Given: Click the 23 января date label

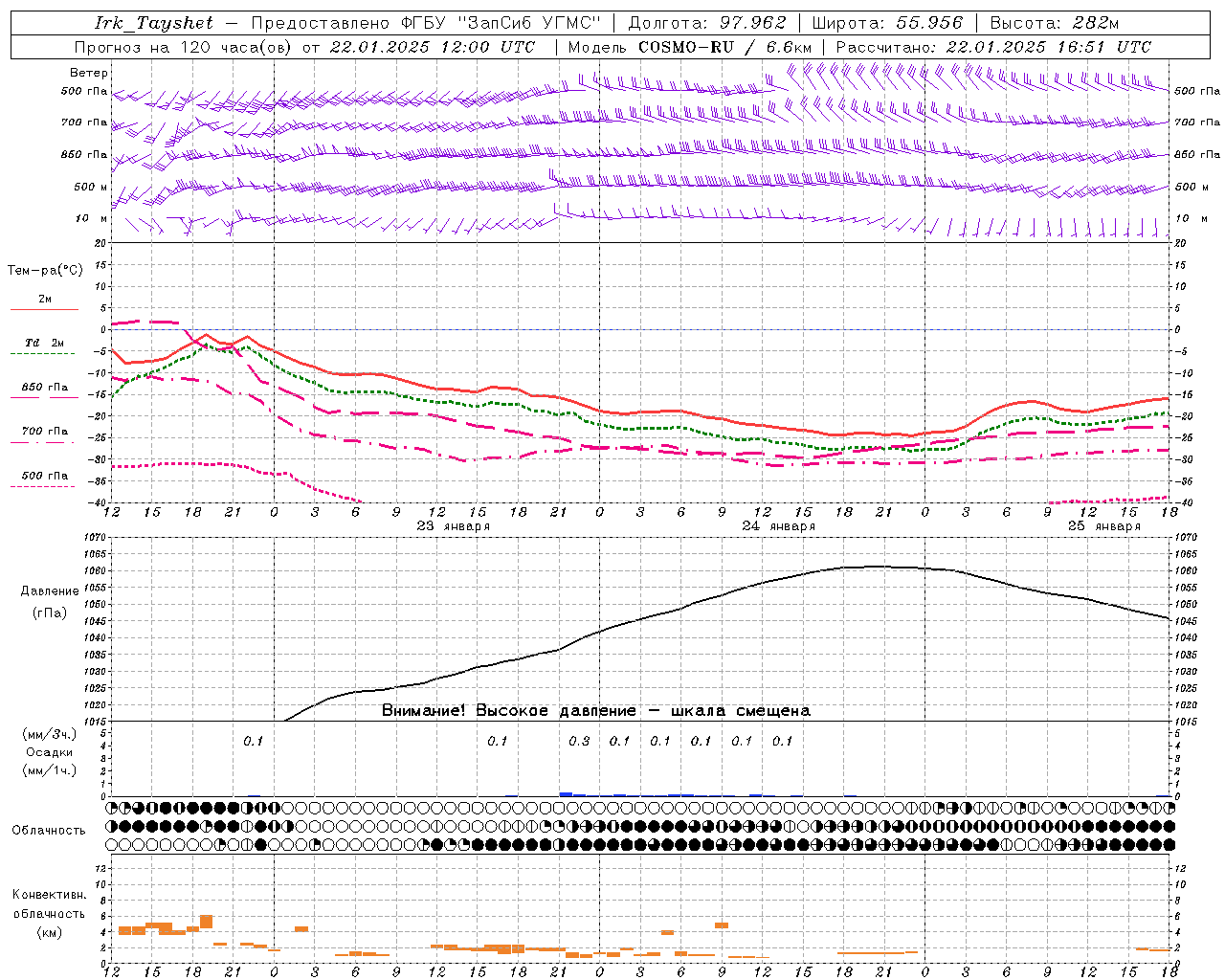Looking at the screenshot, I should point(453,526).
